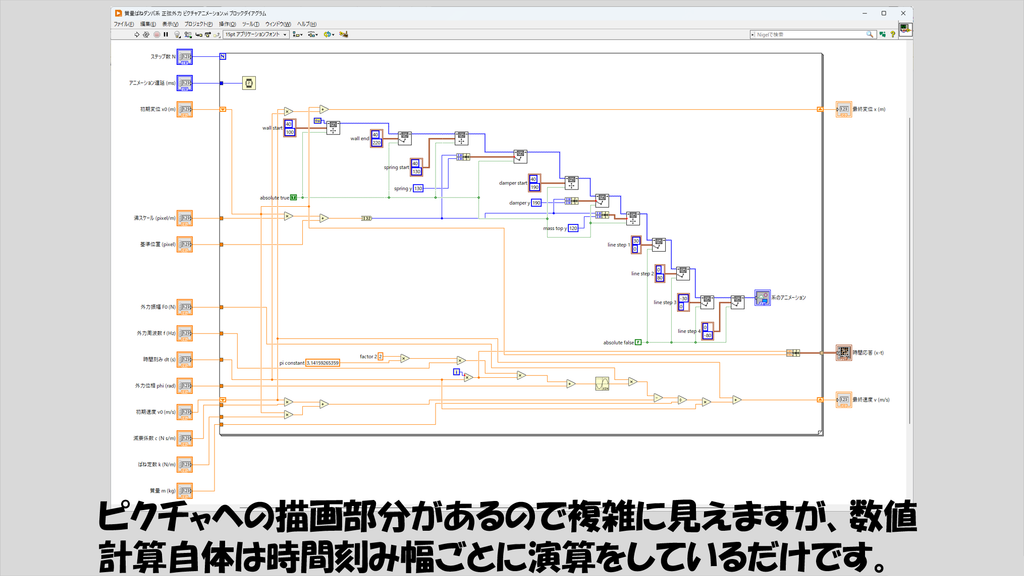The image size is (1024, 576).
Task: Click the VI icon pane at top right
Action: click(905, 29)
